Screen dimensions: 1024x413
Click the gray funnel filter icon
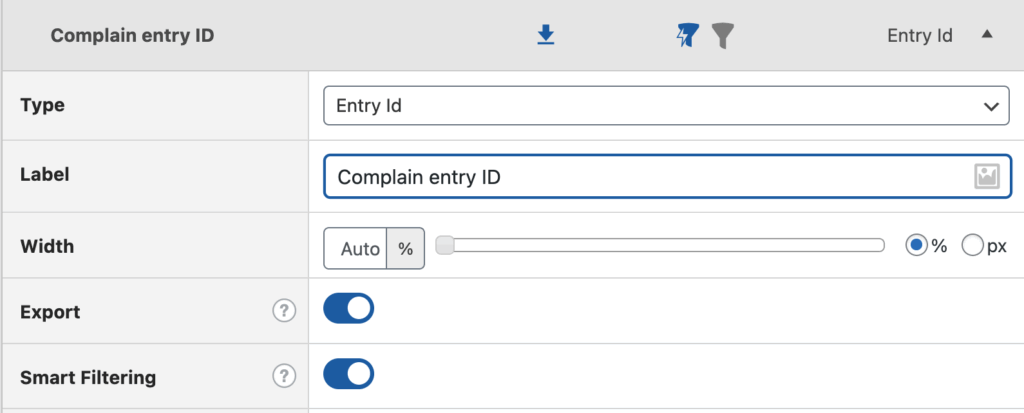tap(722, 36)
